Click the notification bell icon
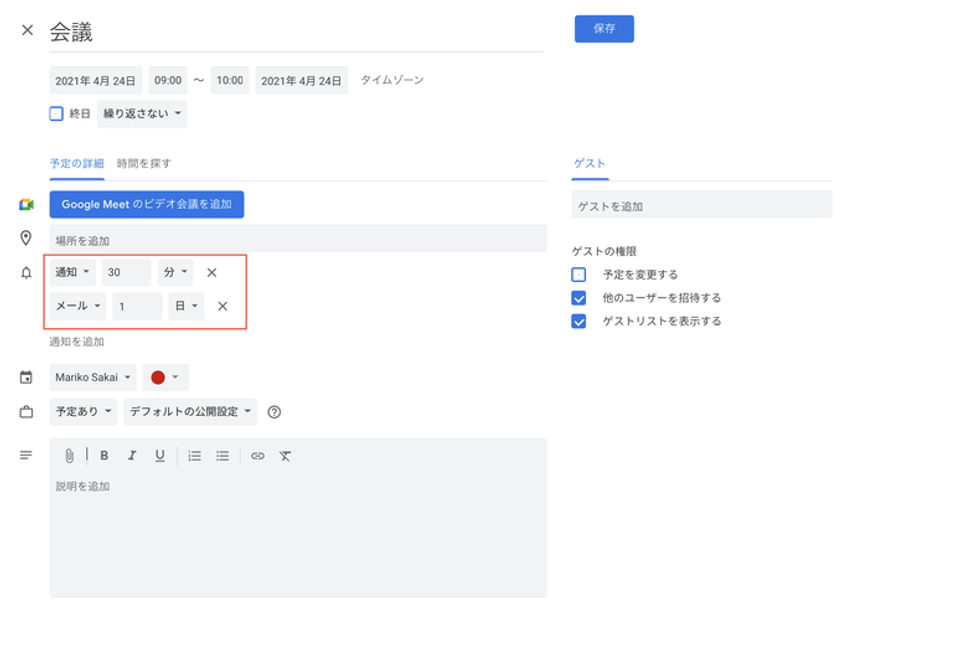The height and width of the screenshot is (670, 960). (x=26, y=273)
